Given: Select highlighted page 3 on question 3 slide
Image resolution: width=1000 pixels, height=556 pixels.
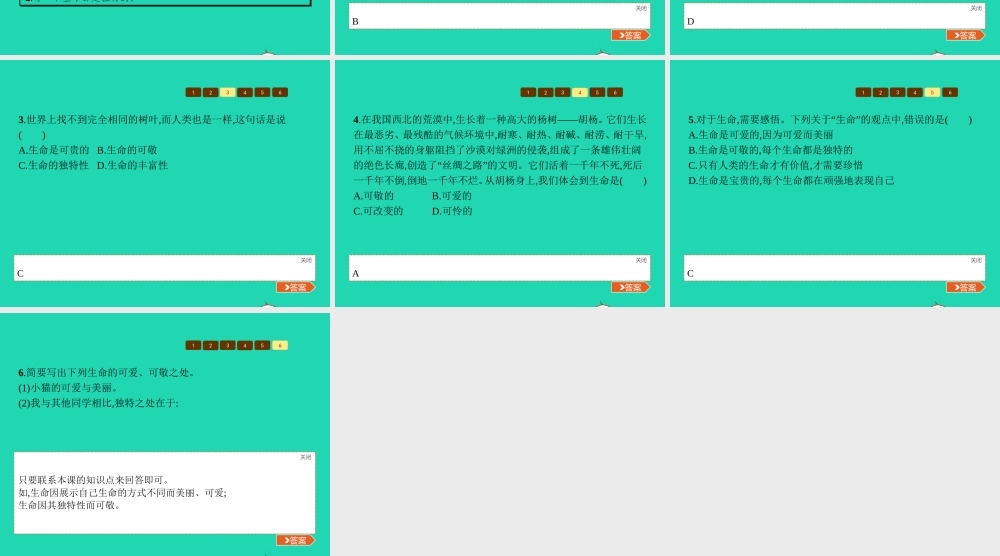Looking at the screenshot, I should (x=228, y=92).
